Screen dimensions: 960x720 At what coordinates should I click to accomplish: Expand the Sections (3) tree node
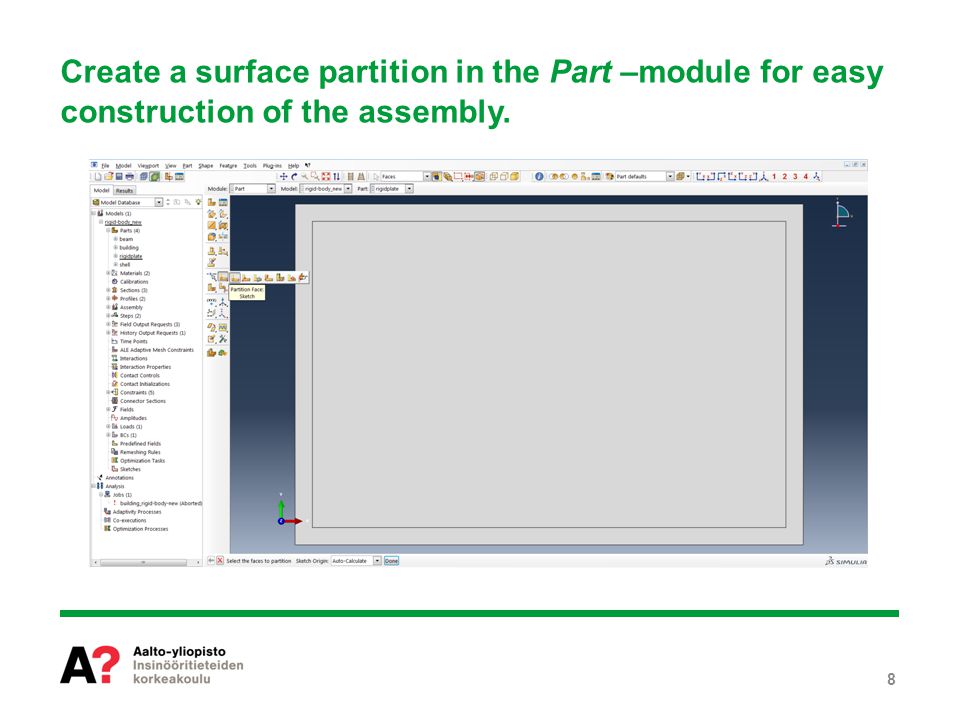(x=108, y=290)
